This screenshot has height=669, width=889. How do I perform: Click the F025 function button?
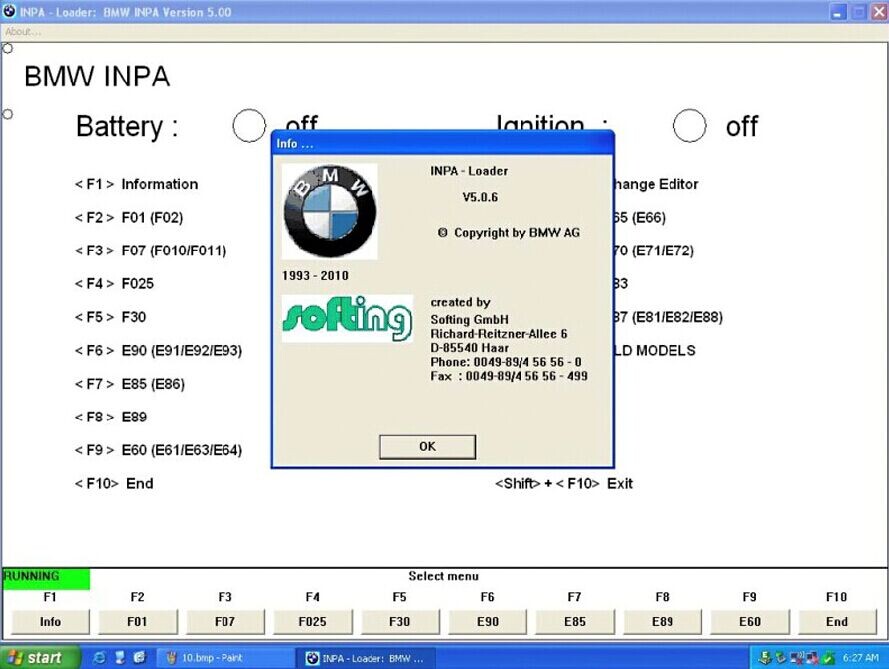(312, 622)
